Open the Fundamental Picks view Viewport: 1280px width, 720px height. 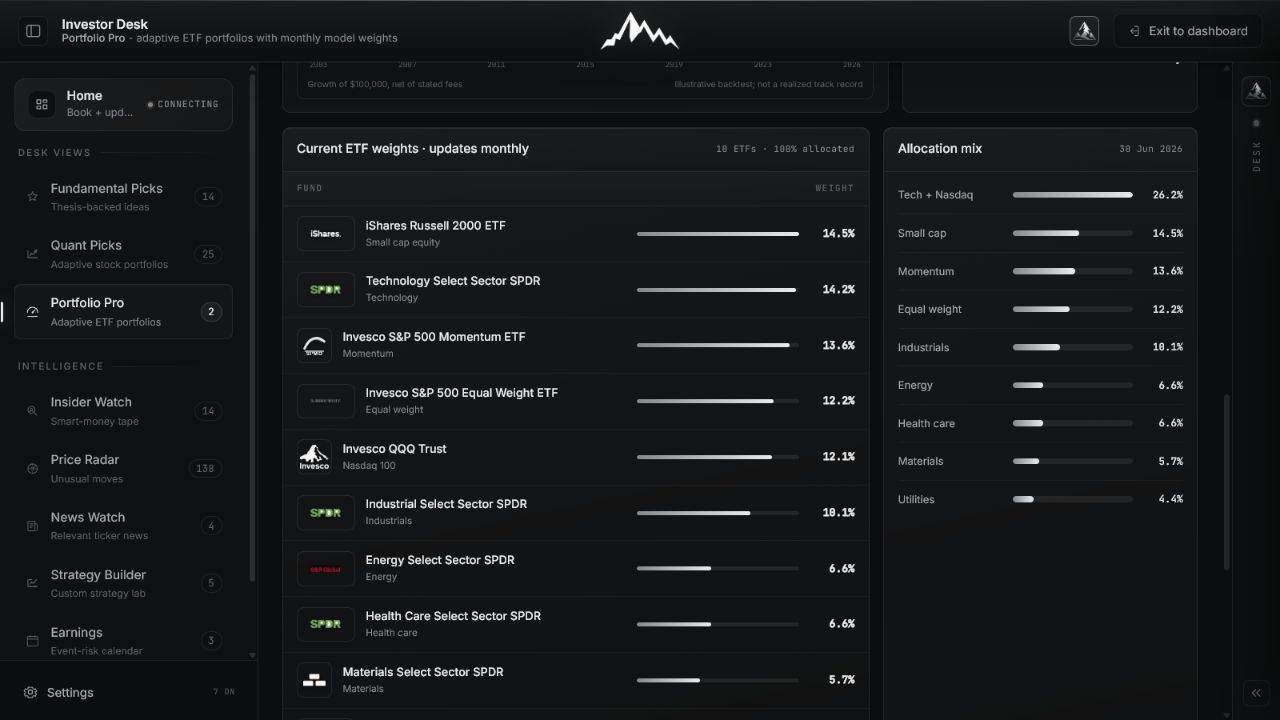pyautogui.click(x=123, y=197)
